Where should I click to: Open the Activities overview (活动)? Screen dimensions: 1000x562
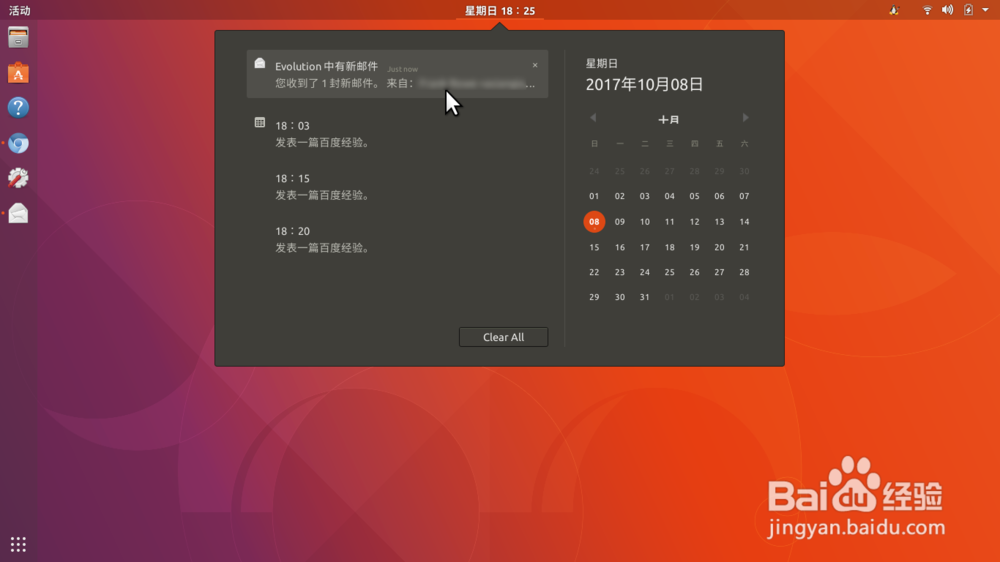19,10
